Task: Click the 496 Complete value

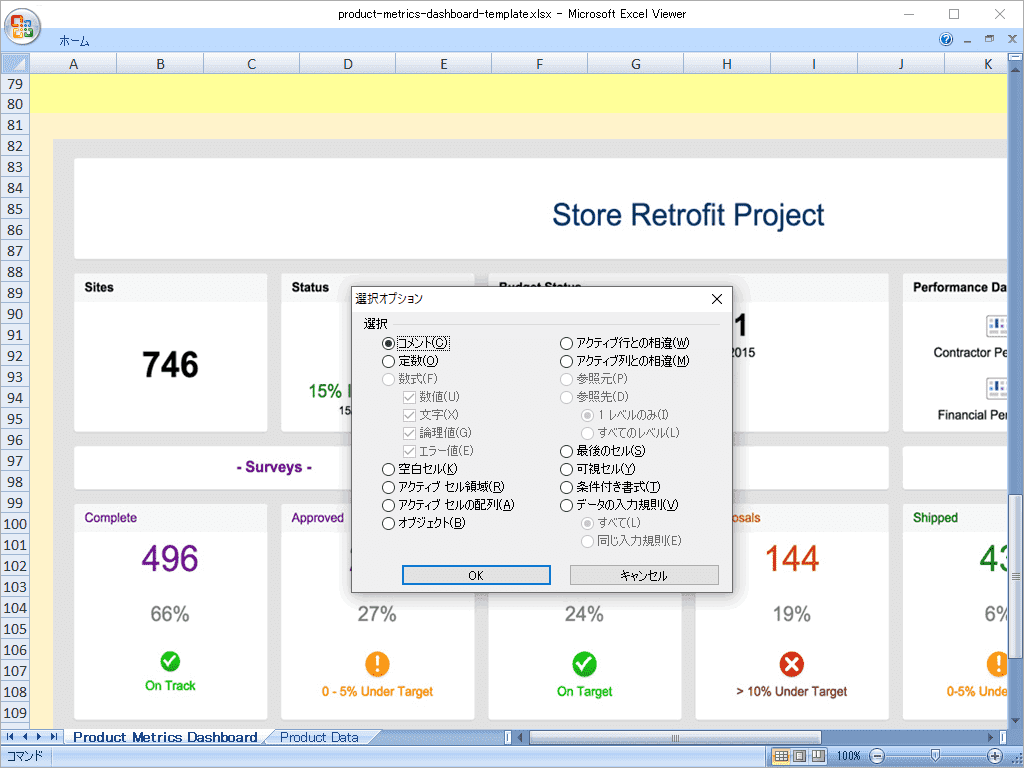Action: tap(170, 558)
